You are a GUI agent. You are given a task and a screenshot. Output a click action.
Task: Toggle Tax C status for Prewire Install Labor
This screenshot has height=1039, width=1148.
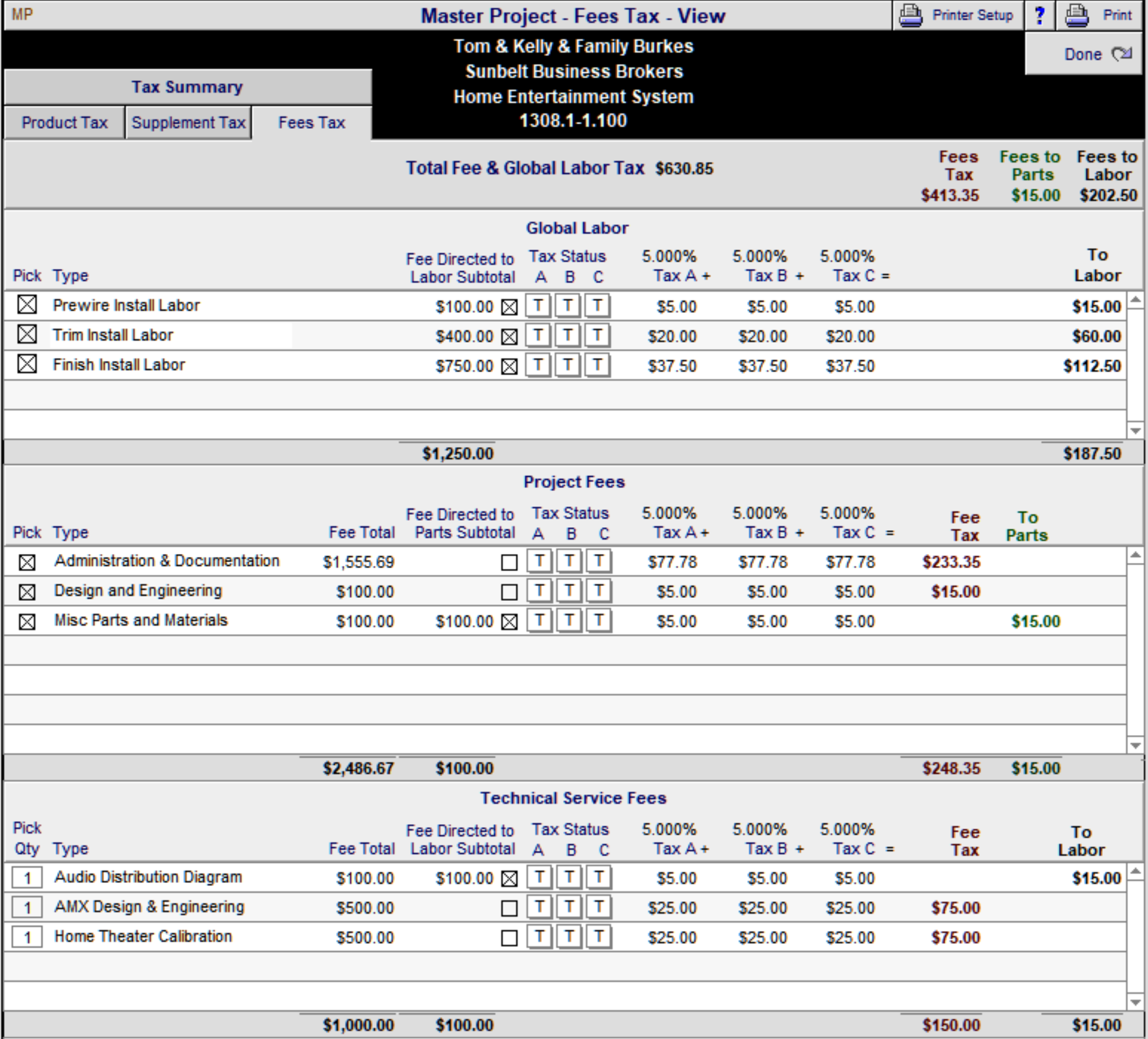(x=598, y=306)
